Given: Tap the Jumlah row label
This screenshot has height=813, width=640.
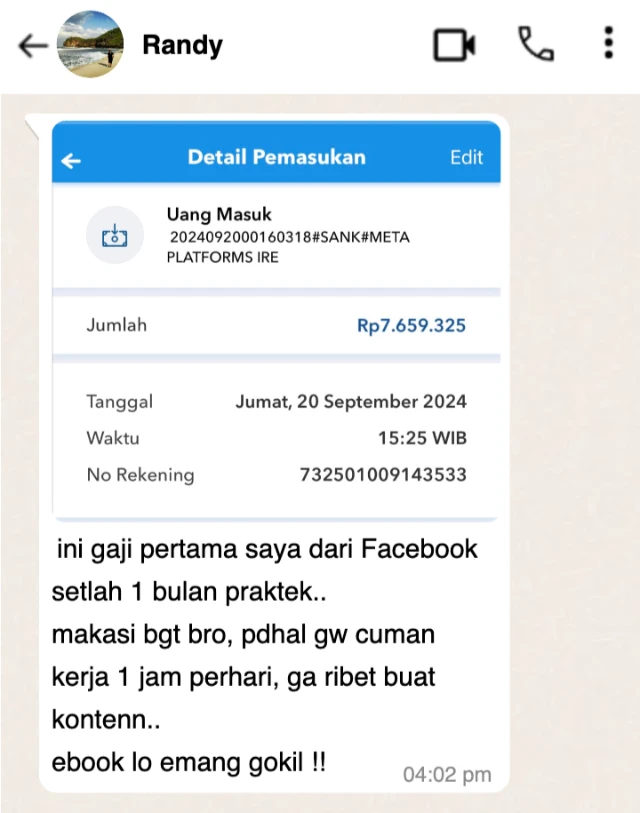Looking at the screenshot, I should click(x=117, y=325).
